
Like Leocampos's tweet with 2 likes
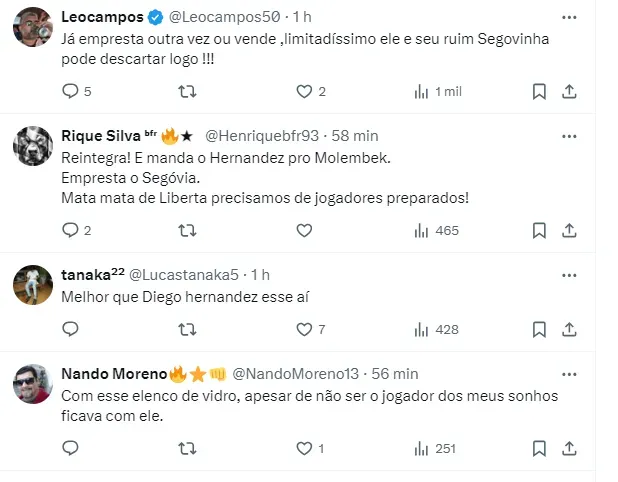[305, 91]
